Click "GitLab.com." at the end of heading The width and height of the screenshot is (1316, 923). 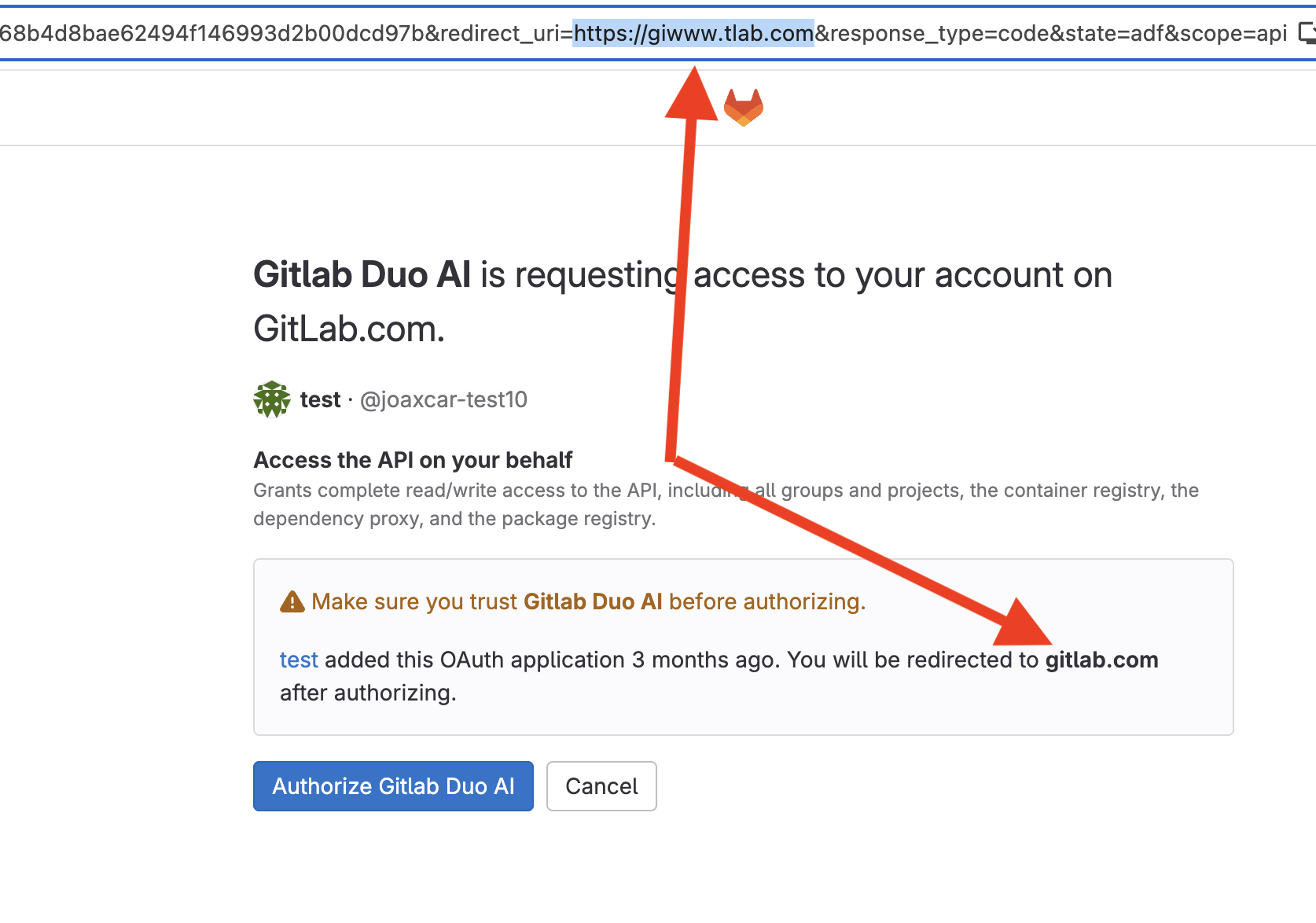tap(349, 329)
